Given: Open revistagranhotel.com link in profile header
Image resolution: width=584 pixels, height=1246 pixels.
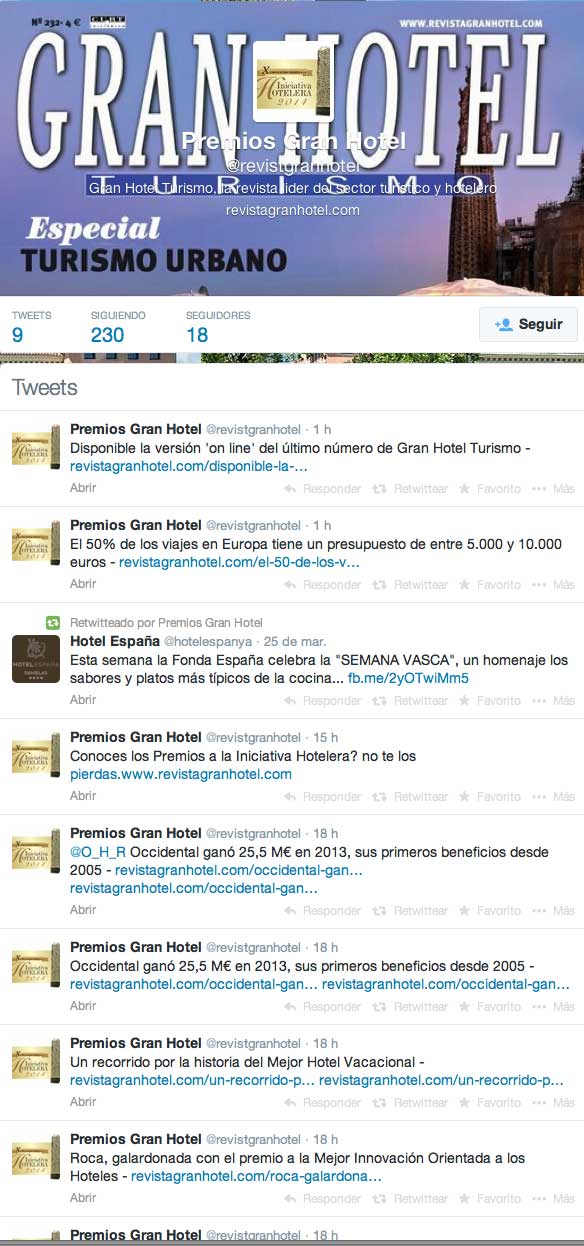Looking at the screenshot, I should [x=292, y=210].
